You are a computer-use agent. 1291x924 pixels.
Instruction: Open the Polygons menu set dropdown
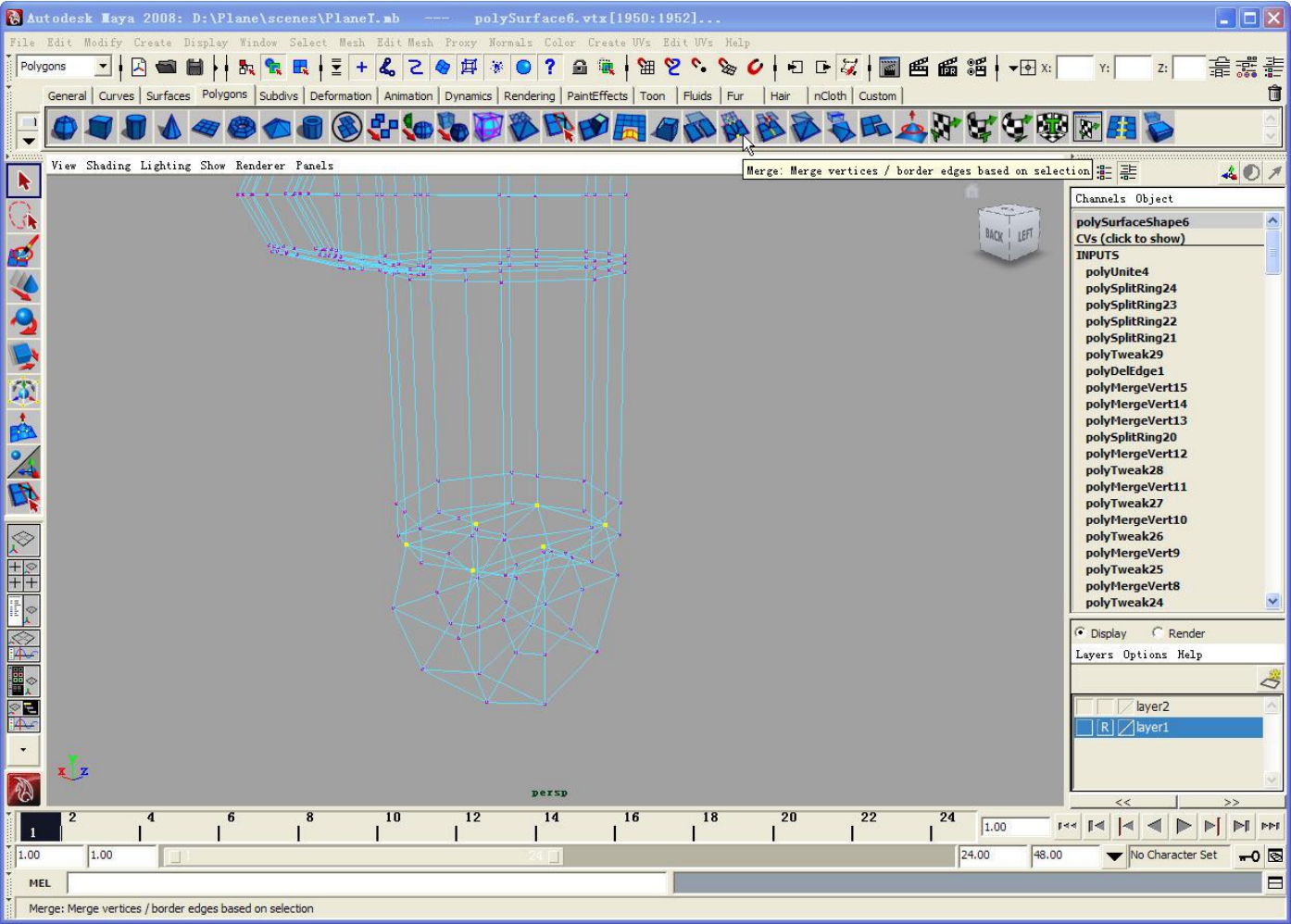point(103,66)
